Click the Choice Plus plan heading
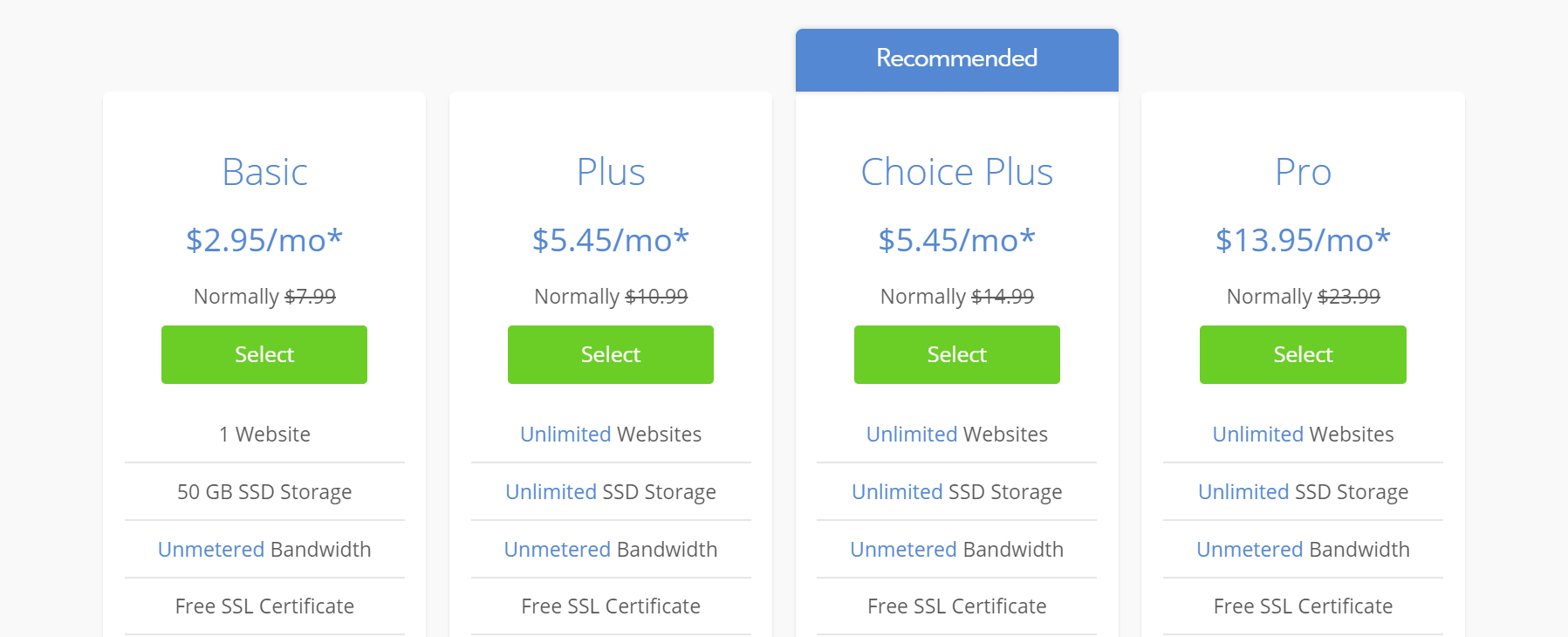This screenshot has width=1568, height=637. click(957, 172)
